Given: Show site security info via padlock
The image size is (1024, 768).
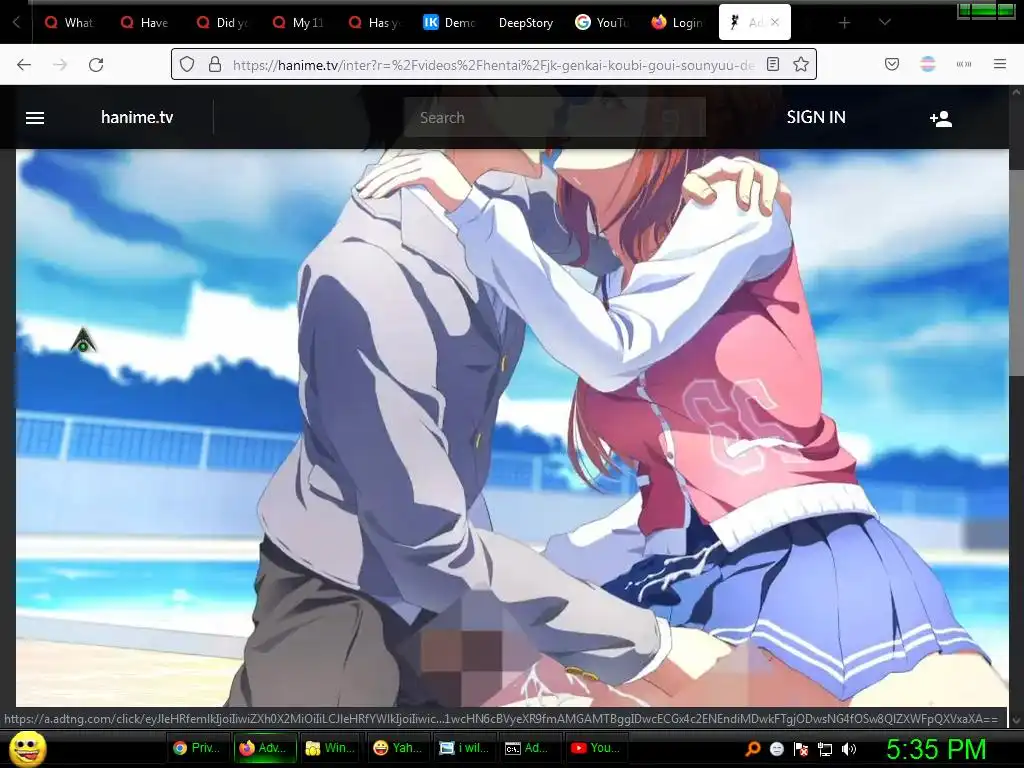Looking at the screenshot, I should 214,64.
